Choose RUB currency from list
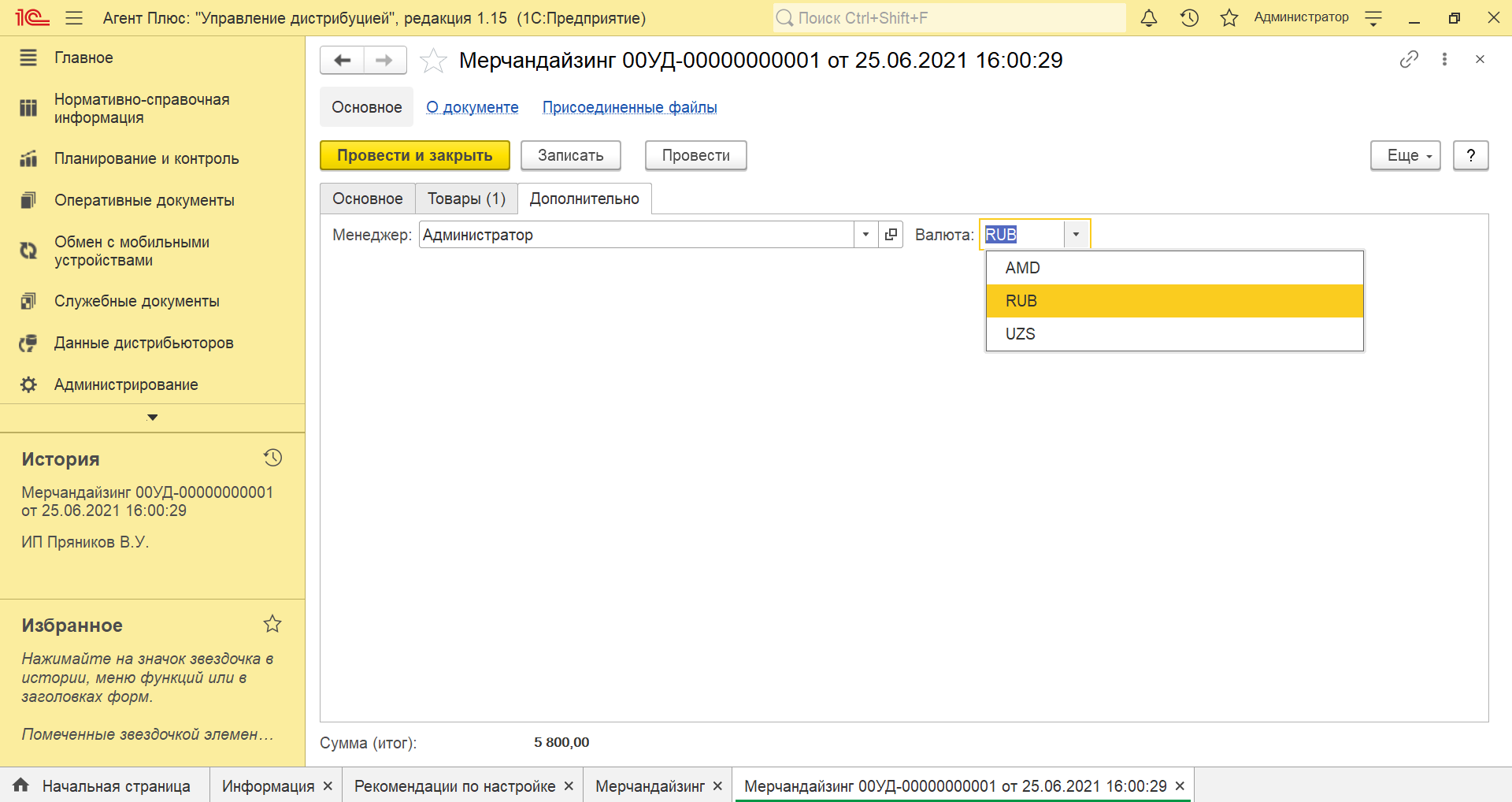Image resolution: width=1512 pixels, height=802 pixels. [x=1174, y=301]
